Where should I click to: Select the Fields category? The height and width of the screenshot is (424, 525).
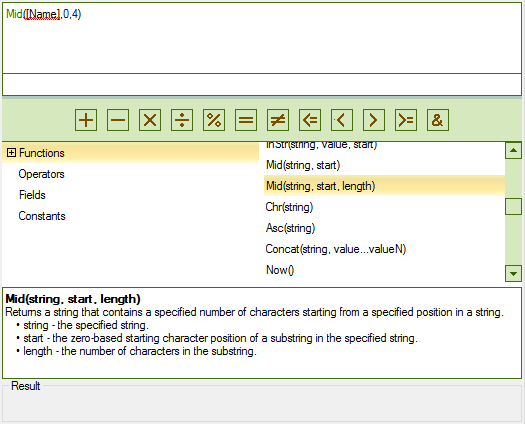(32, 195)
